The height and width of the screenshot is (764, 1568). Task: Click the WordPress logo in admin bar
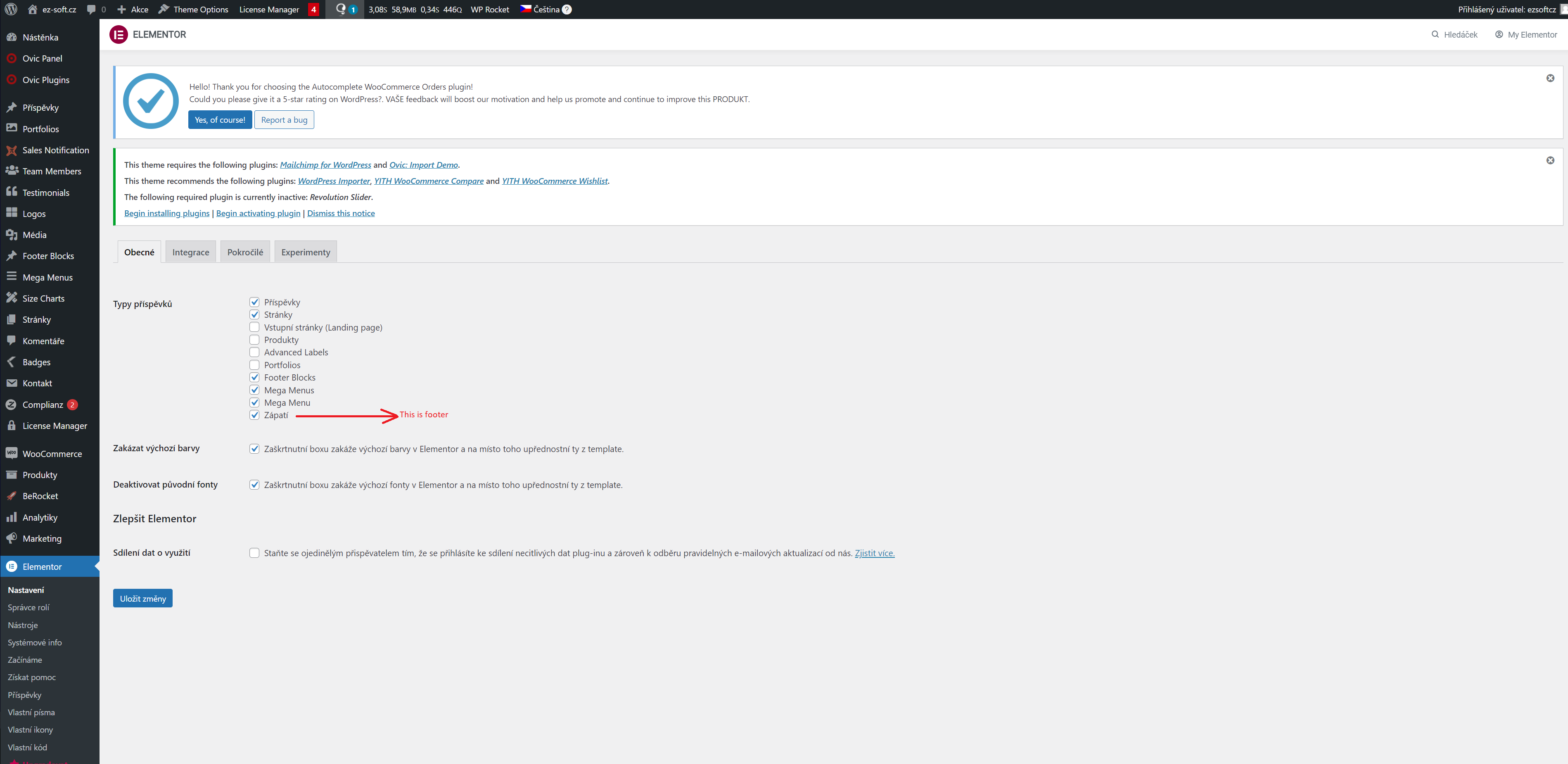pyautogui.click(x=11, y=9)
